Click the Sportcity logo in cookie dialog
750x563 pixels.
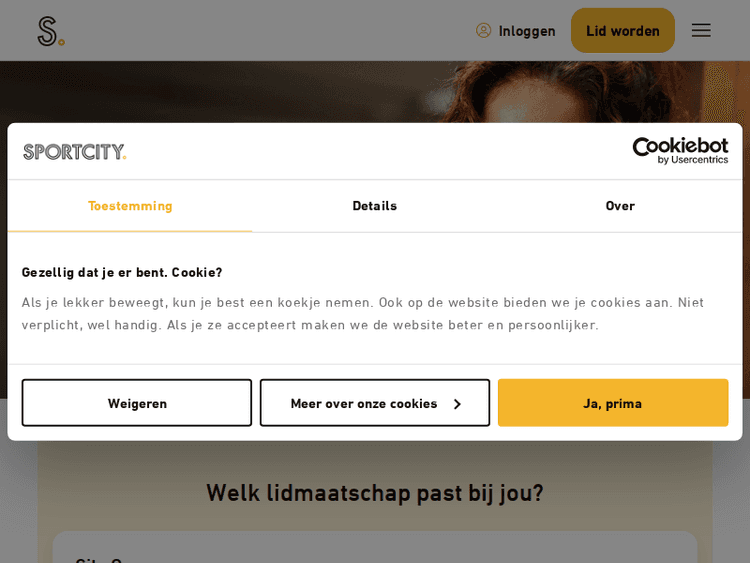[x=75, y=152]
